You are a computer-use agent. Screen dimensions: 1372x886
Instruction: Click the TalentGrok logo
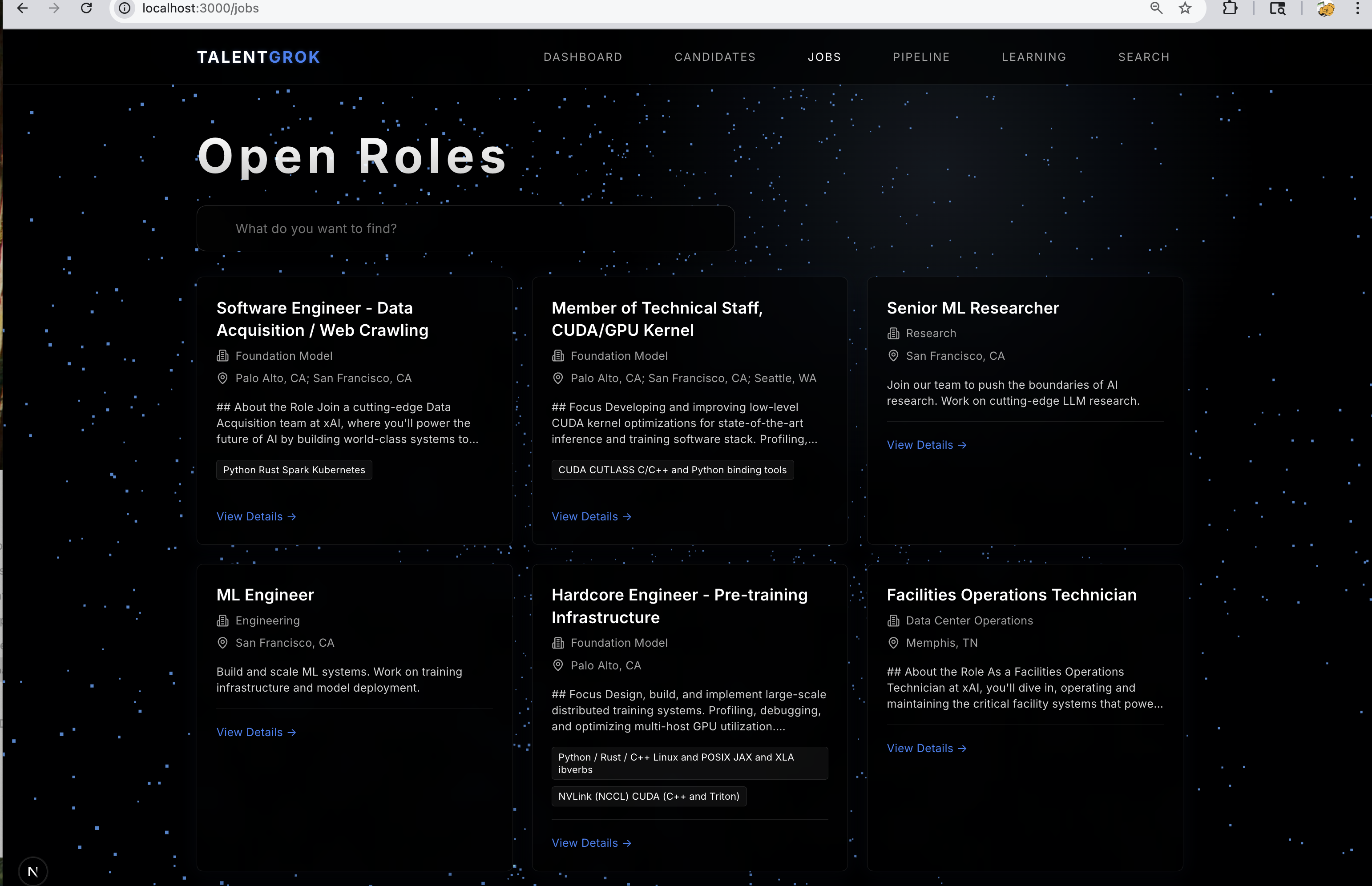tap(258, 57)
